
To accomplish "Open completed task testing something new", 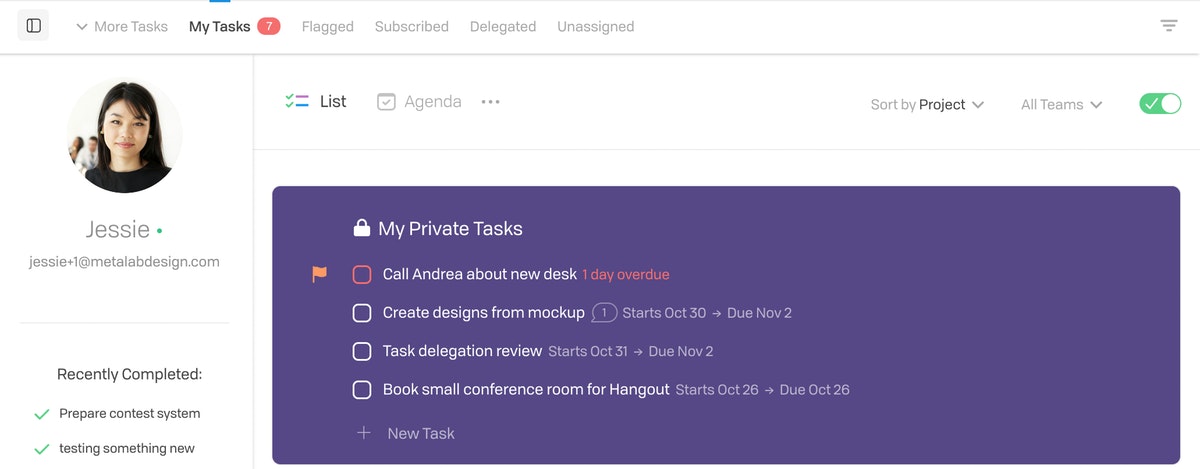I will (127, 449).
